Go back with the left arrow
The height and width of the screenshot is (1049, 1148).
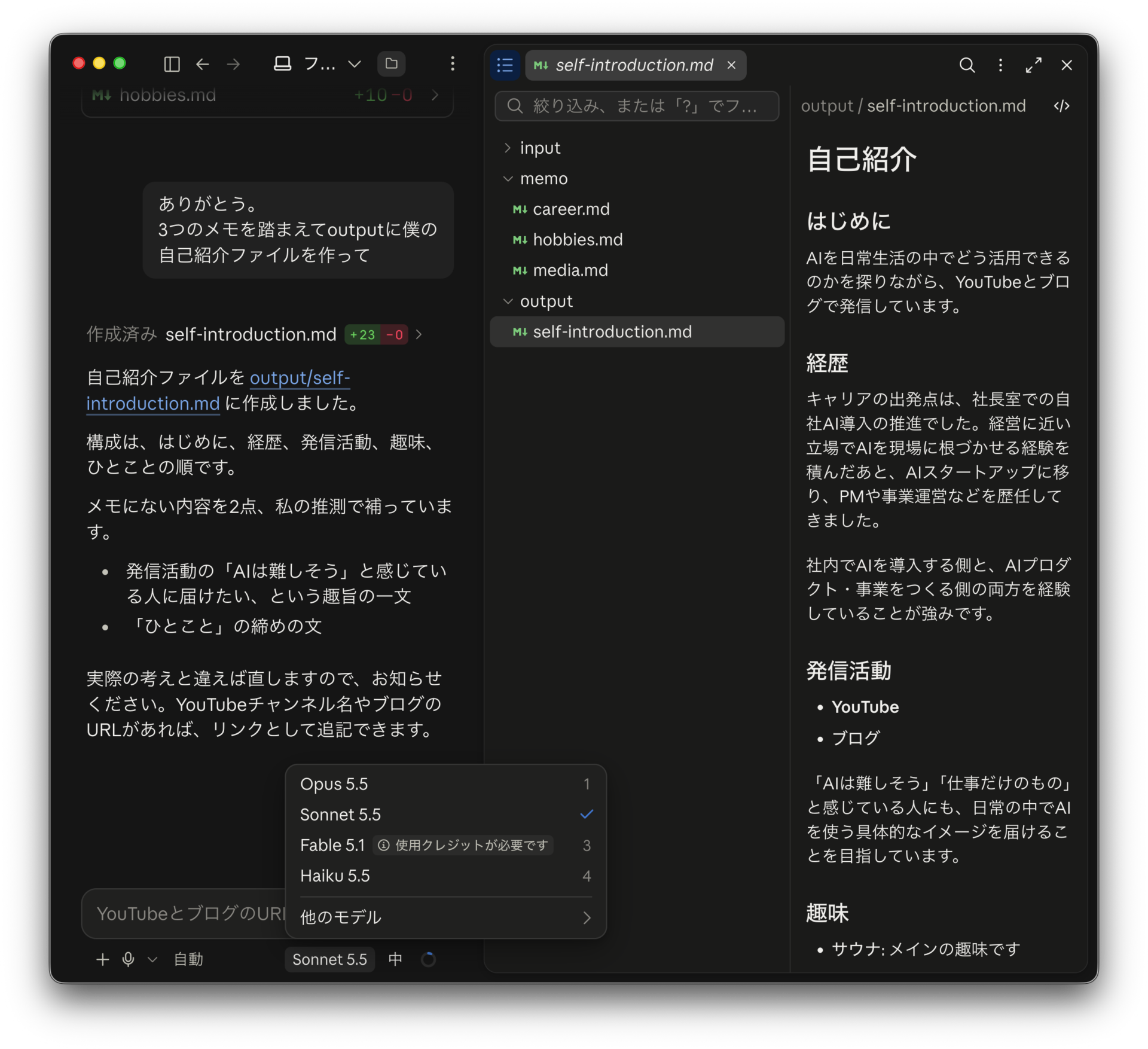point(203,64)
